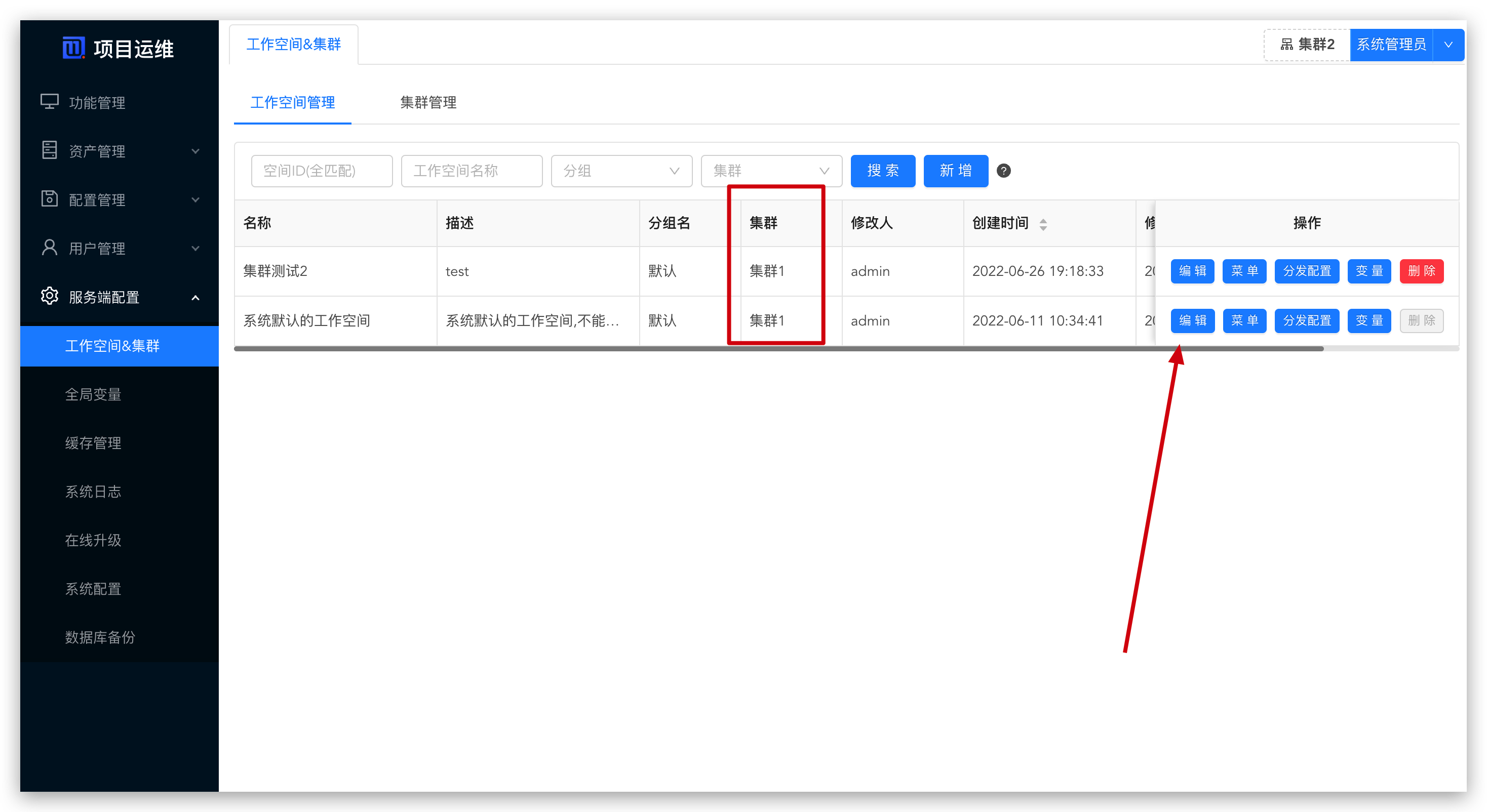1487x812 pixels.
Task: Click the 服务端配置 gear icon
Action: pyautogui.click(x=50, y=296)
